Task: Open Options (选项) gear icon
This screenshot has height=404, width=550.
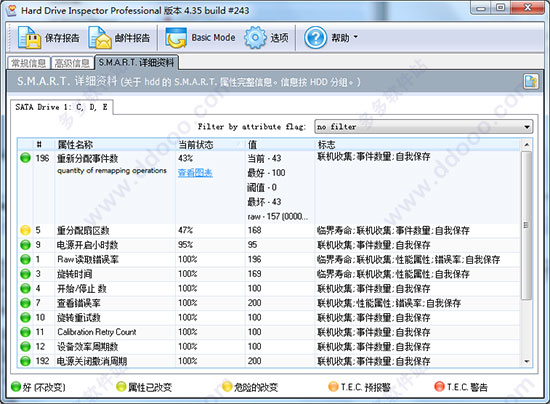Action: click(255, 38)
